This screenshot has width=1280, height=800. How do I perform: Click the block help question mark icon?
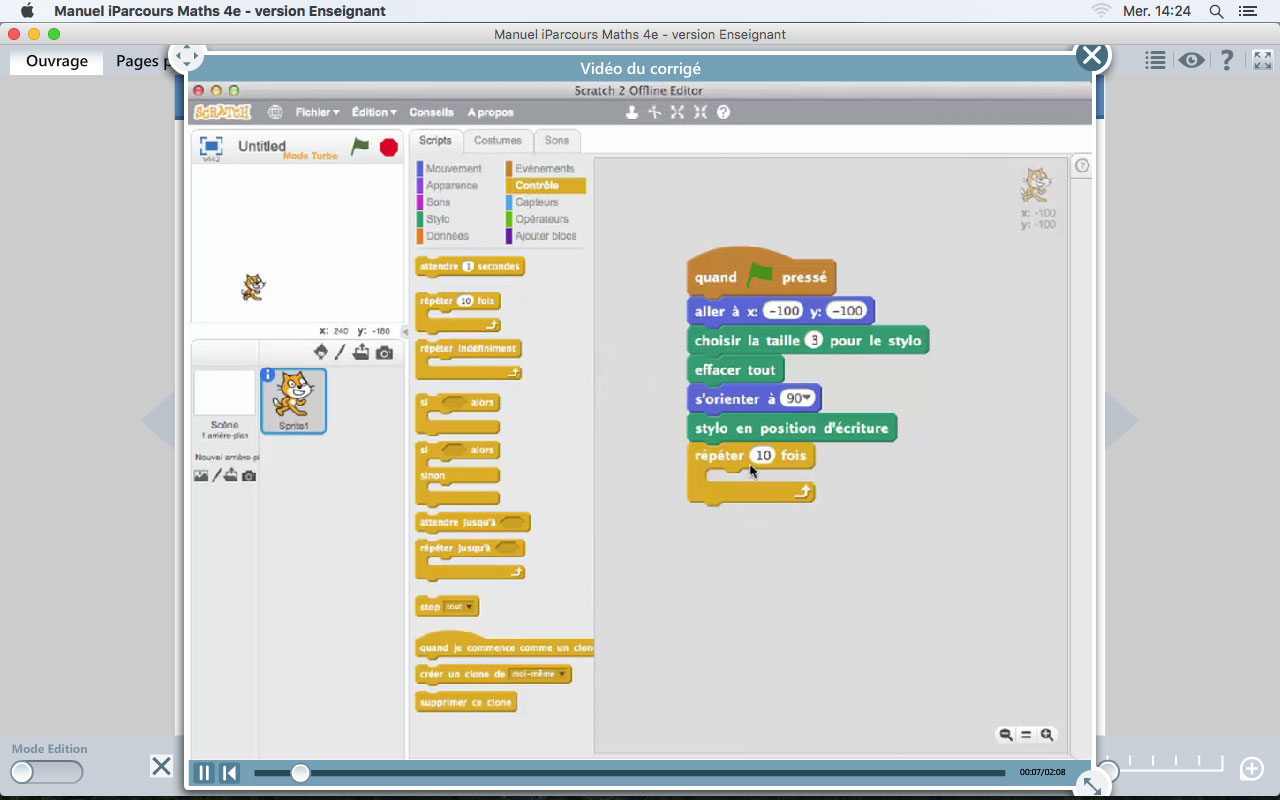[x=723, y=112]
